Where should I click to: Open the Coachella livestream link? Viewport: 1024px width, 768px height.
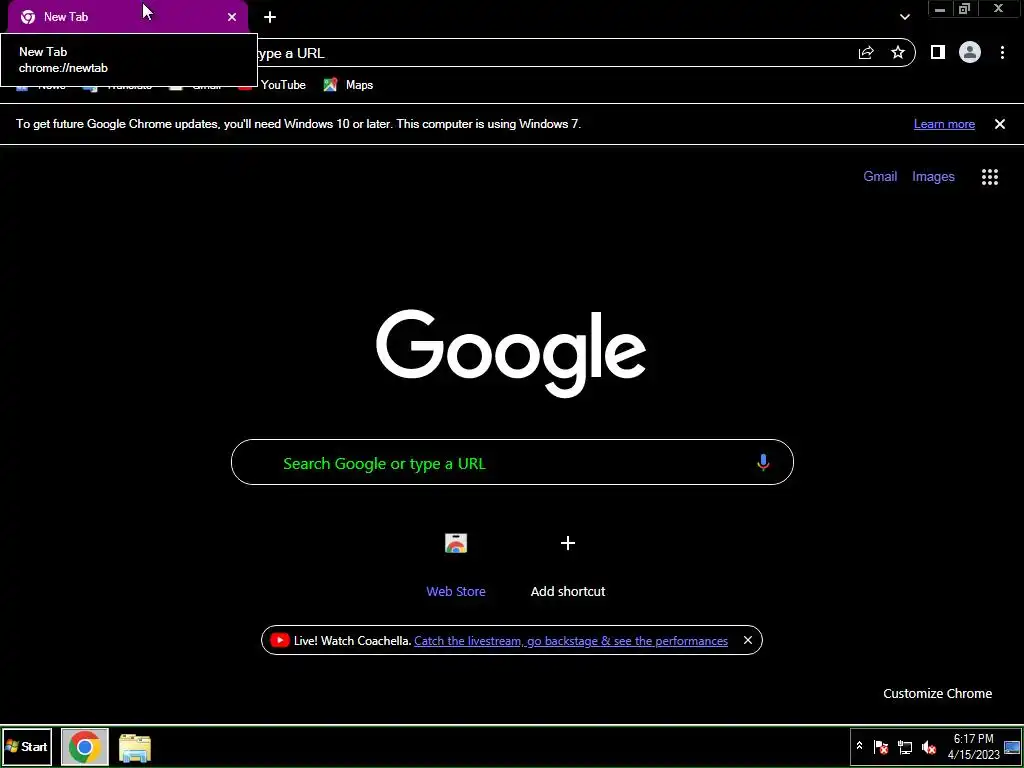click(571, 641)
